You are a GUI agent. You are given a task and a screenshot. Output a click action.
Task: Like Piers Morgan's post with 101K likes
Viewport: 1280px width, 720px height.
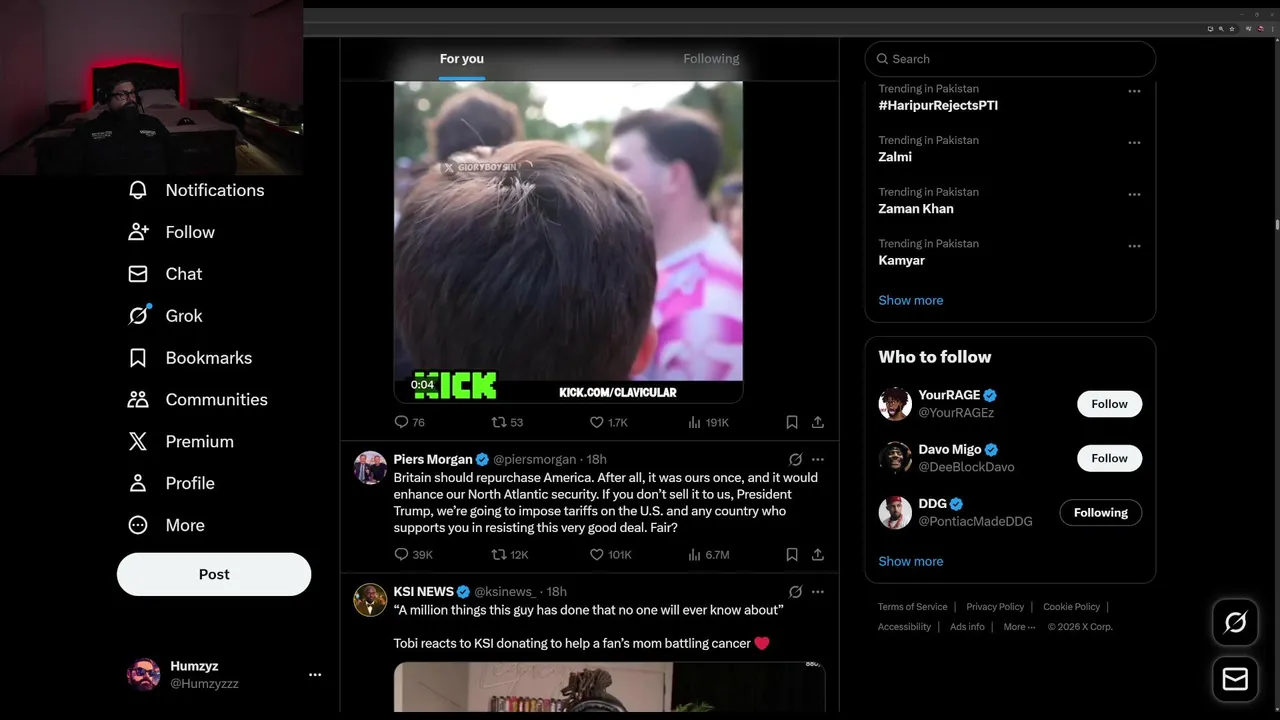point(610,554)
